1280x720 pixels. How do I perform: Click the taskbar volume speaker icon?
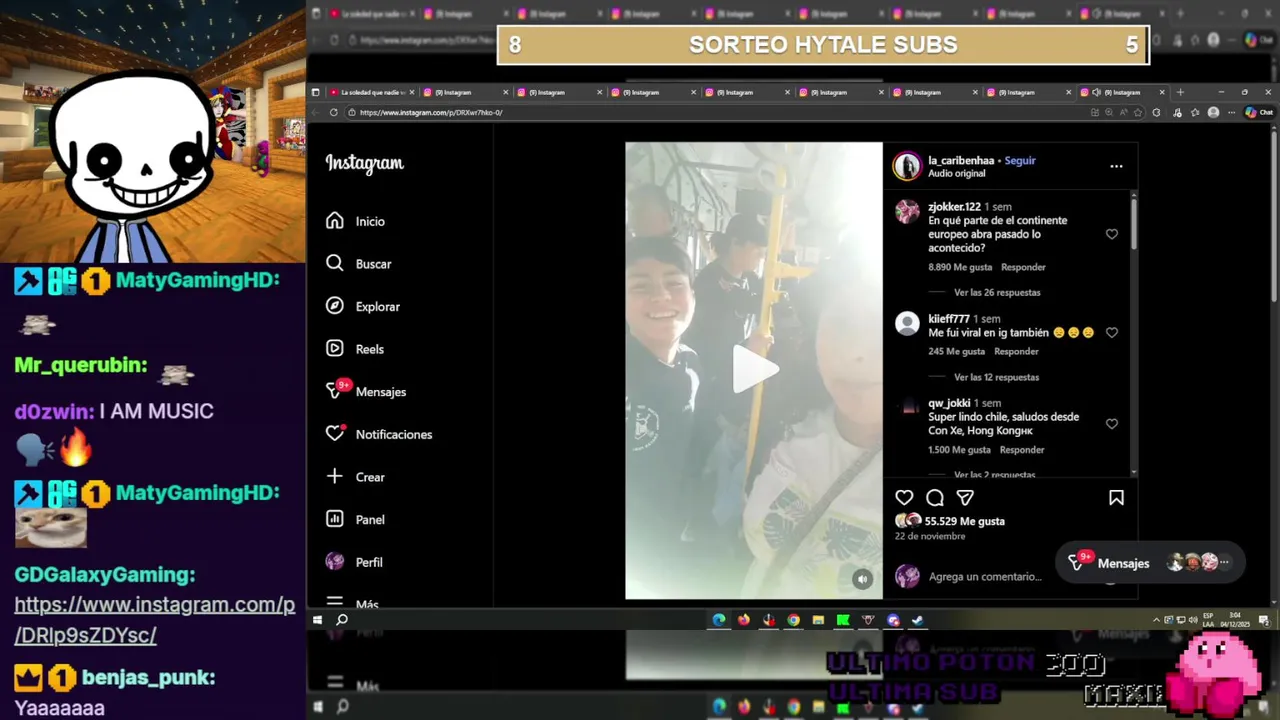(1192, 620)
